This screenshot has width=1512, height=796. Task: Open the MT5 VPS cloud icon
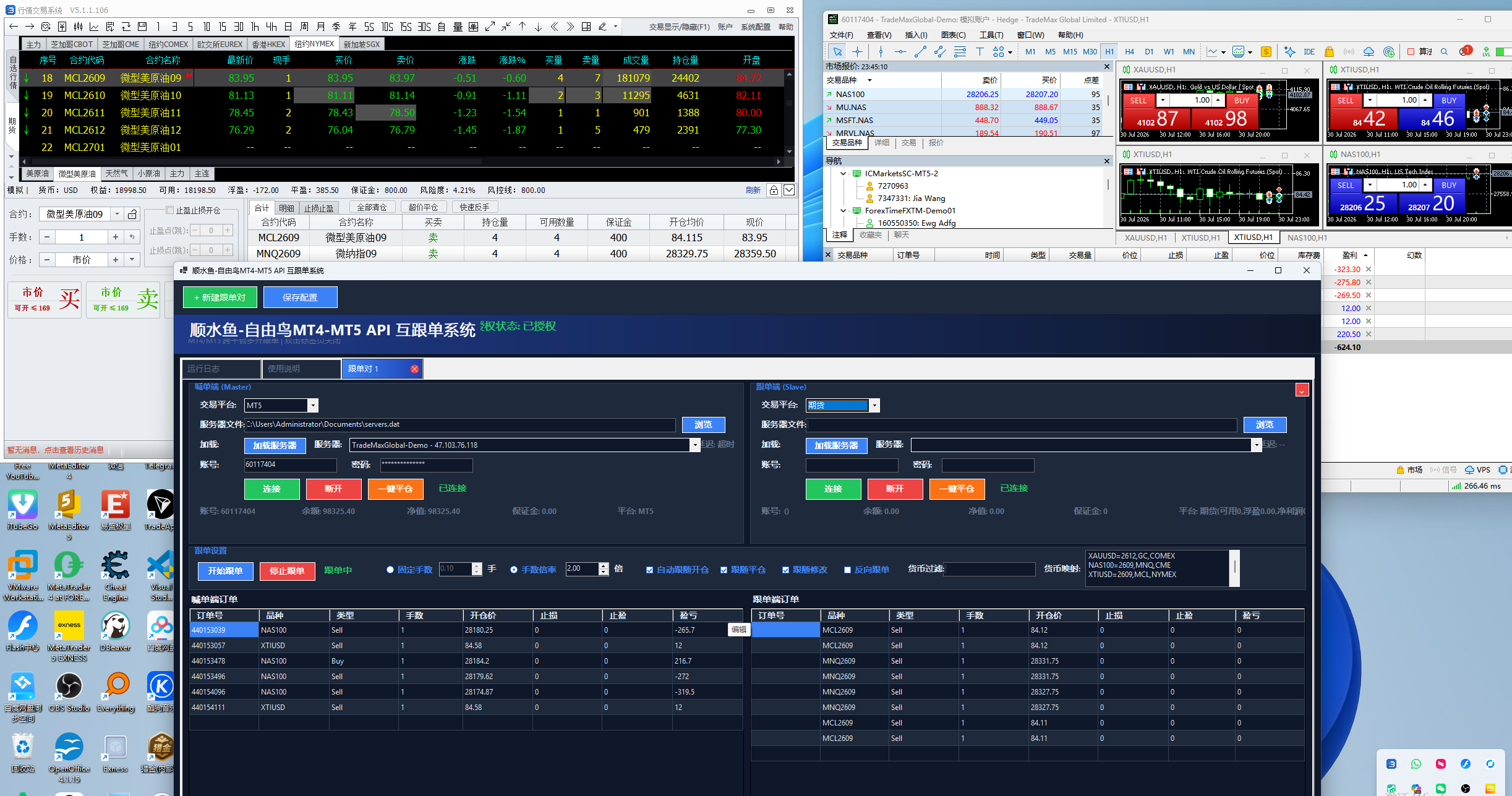1369,52
